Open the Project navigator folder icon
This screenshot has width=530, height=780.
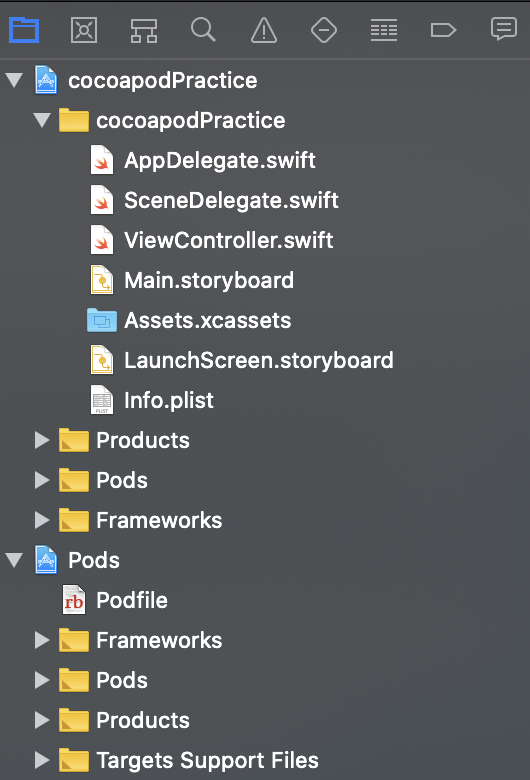(24, 30)
